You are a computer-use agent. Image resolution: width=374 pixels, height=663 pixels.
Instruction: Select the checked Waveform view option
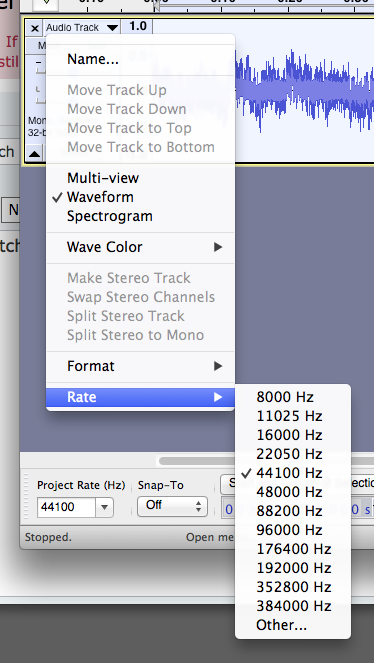point(140,197)
